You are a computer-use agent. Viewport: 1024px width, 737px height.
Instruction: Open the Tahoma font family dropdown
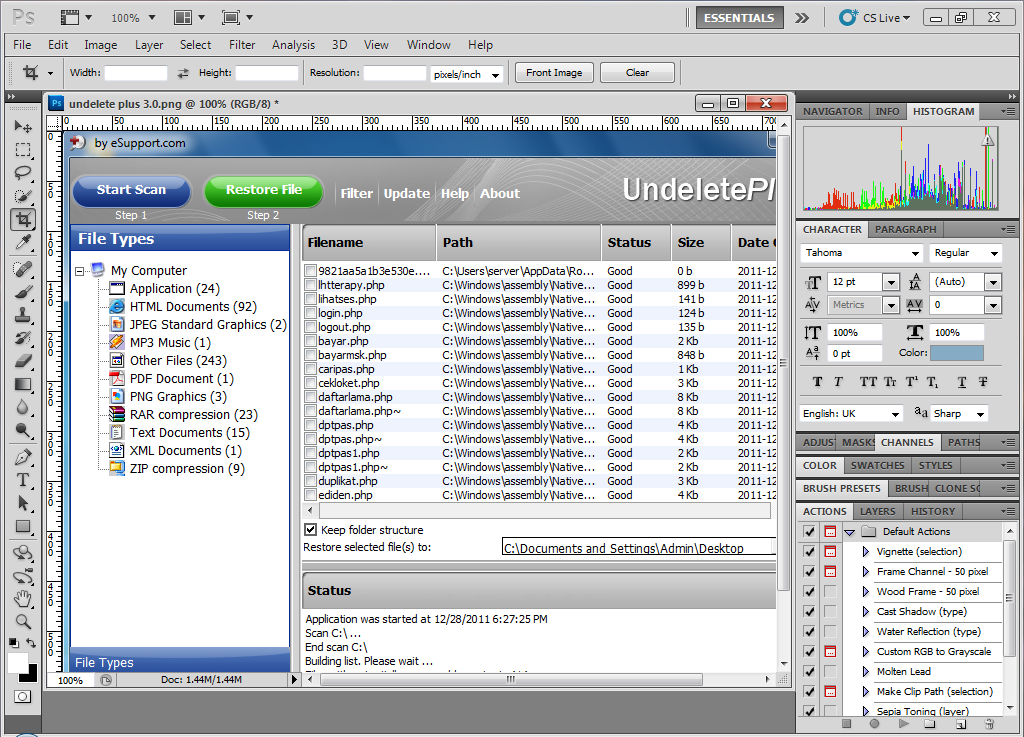pos(915,253)
